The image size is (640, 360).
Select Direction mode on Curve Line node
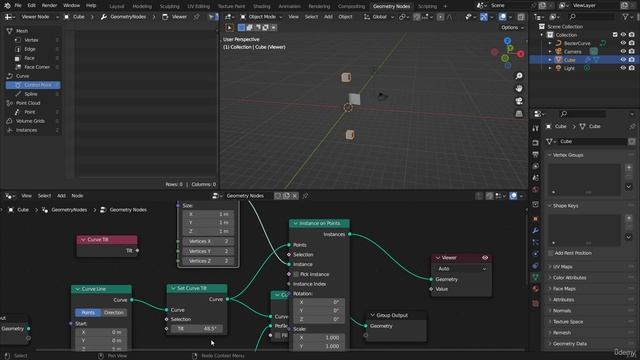pyautogui.click(x=114, y=312)
